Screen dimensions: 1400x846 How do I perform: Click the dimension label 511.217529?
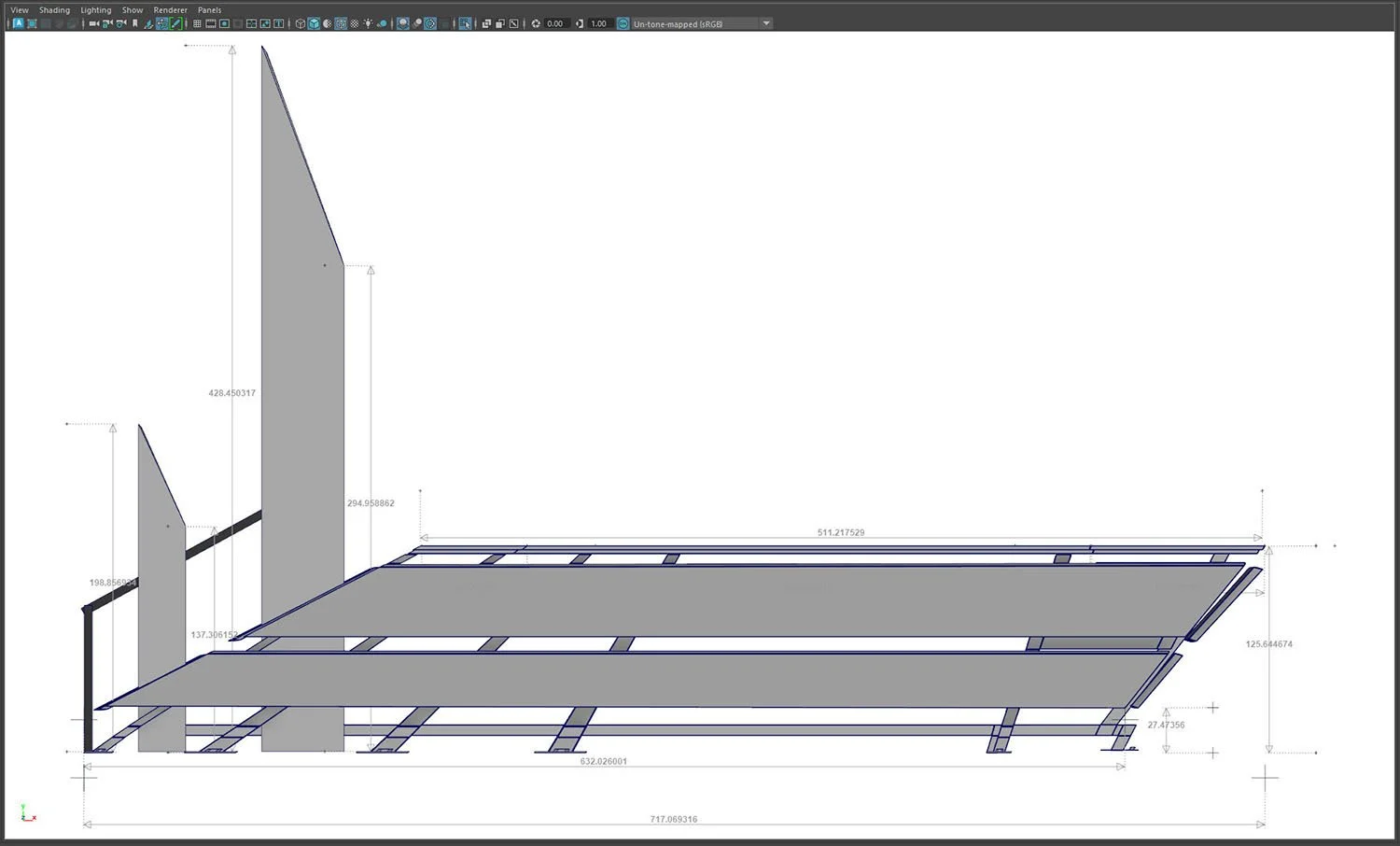841,532
